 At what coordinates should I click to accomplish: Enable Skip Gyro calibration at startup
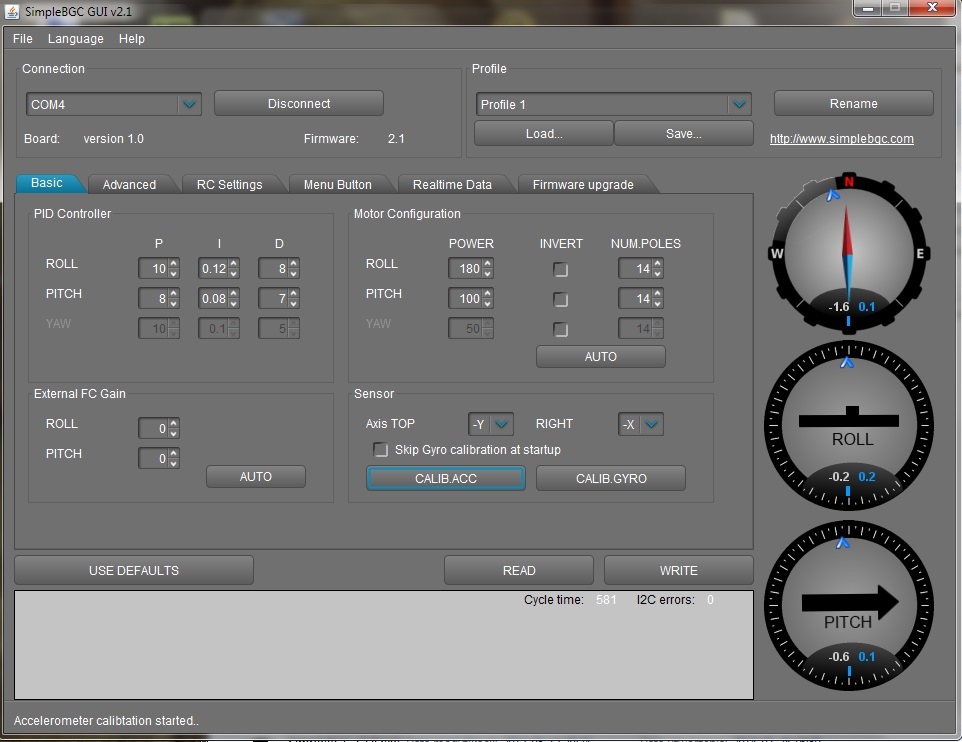coord(380,450)
